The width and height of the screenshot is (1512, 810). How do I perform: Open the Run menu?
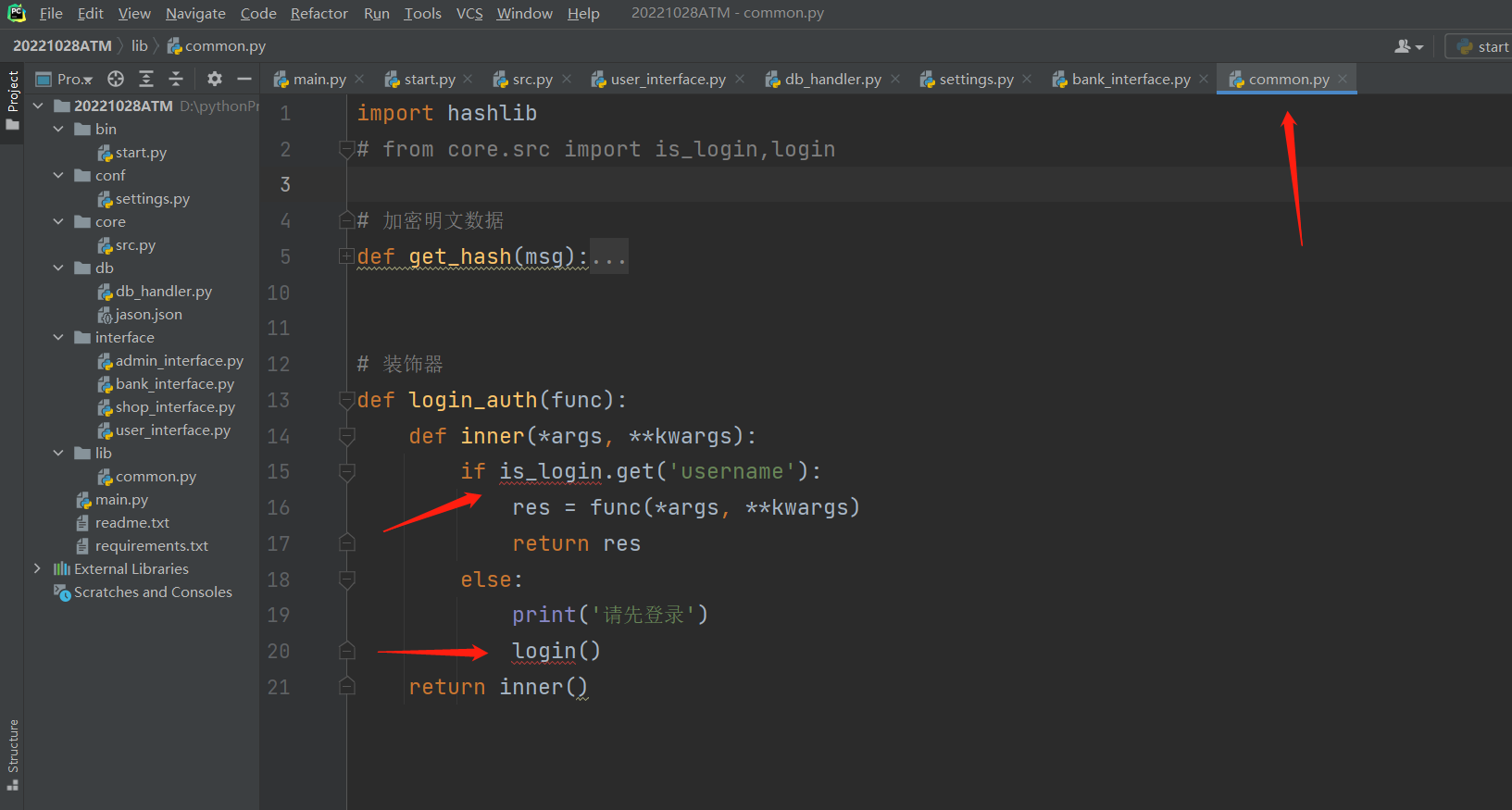pos(377,13)
